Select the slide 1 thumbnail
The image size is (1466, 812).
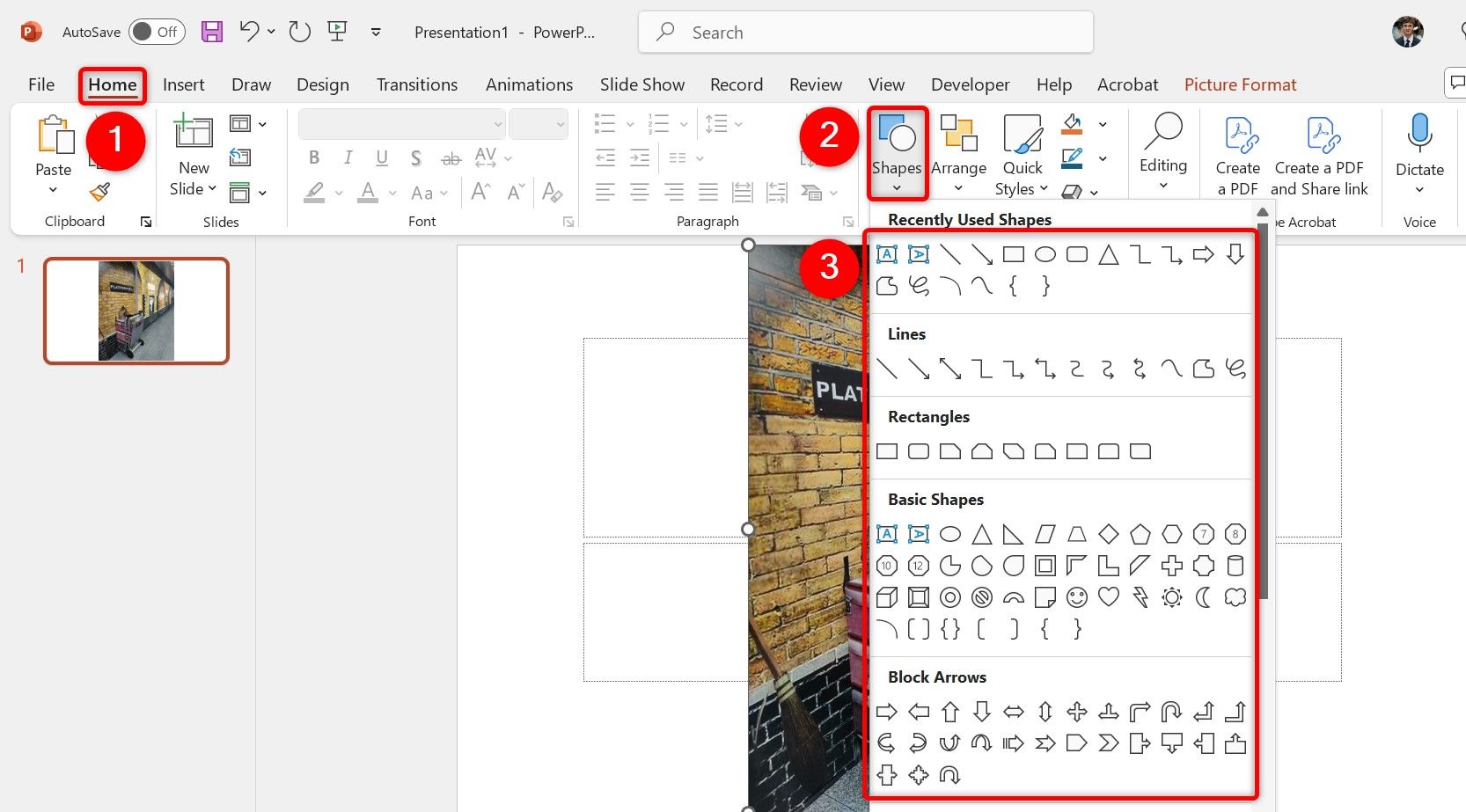pyautogui.click(x=136, y=311)
